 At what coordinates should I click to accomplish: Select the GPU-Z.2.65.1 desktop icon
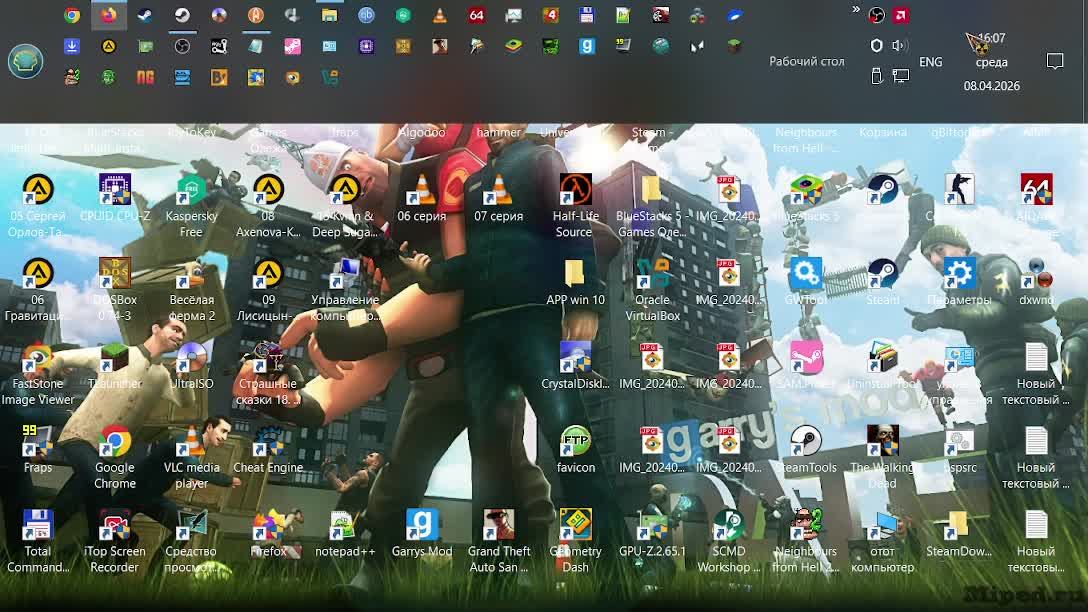(652, 534)
